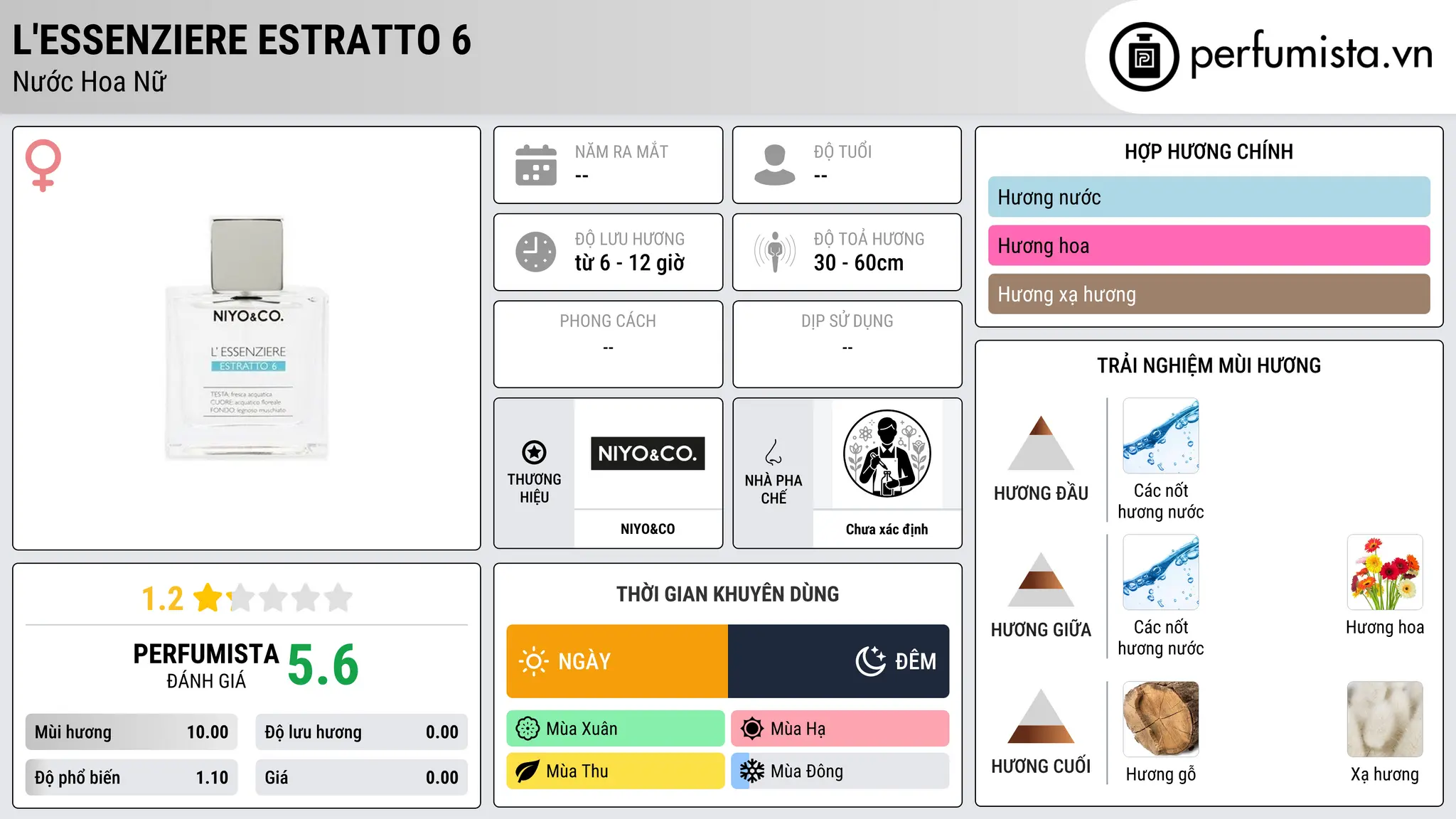1456x819 pixels.
Task: Click the Hương hoa note label under bouquet
Action: [x=1385, y=627]
